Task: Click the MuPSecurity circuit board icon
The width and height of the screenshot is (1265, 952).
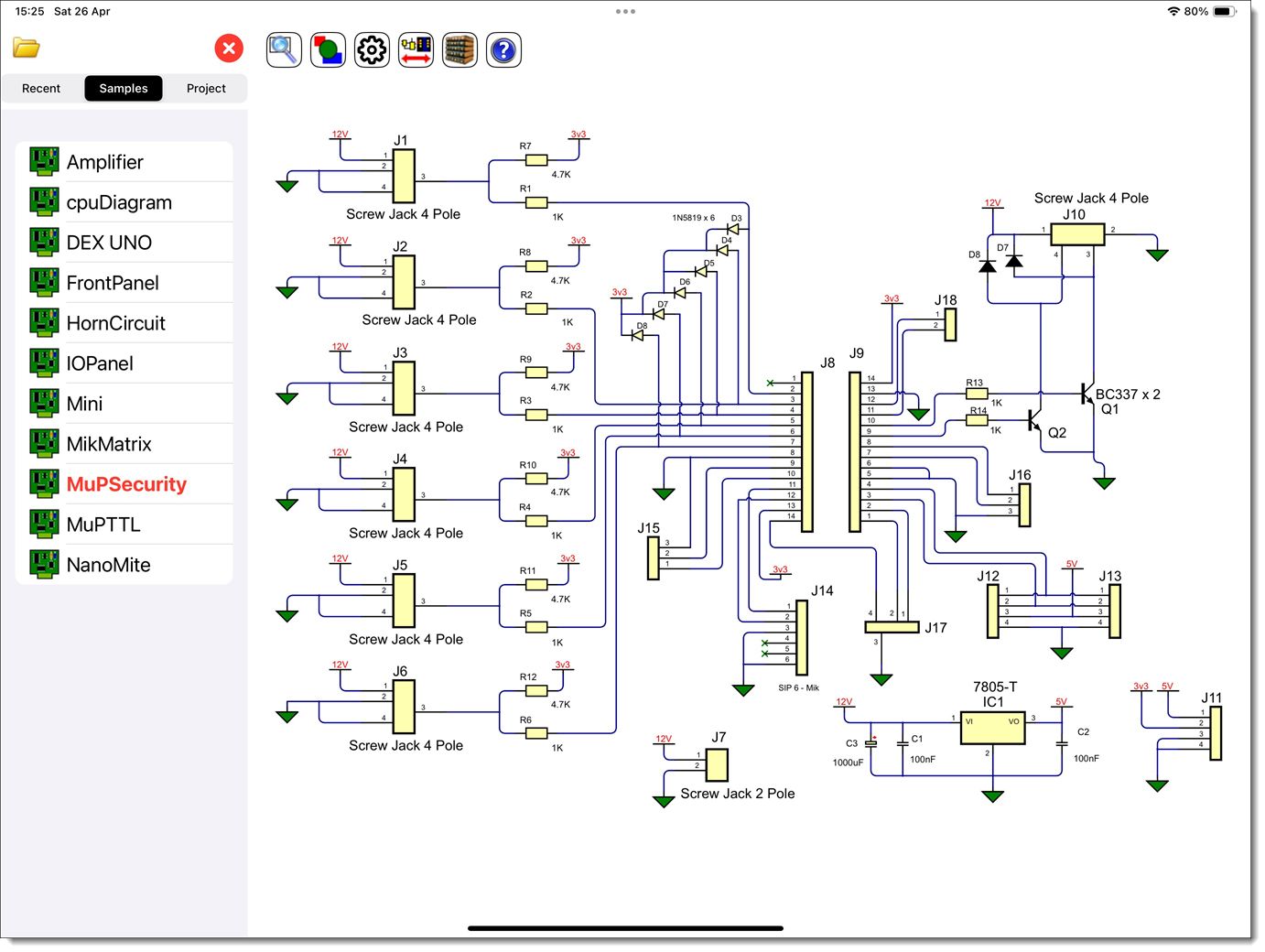Action: 44,483
